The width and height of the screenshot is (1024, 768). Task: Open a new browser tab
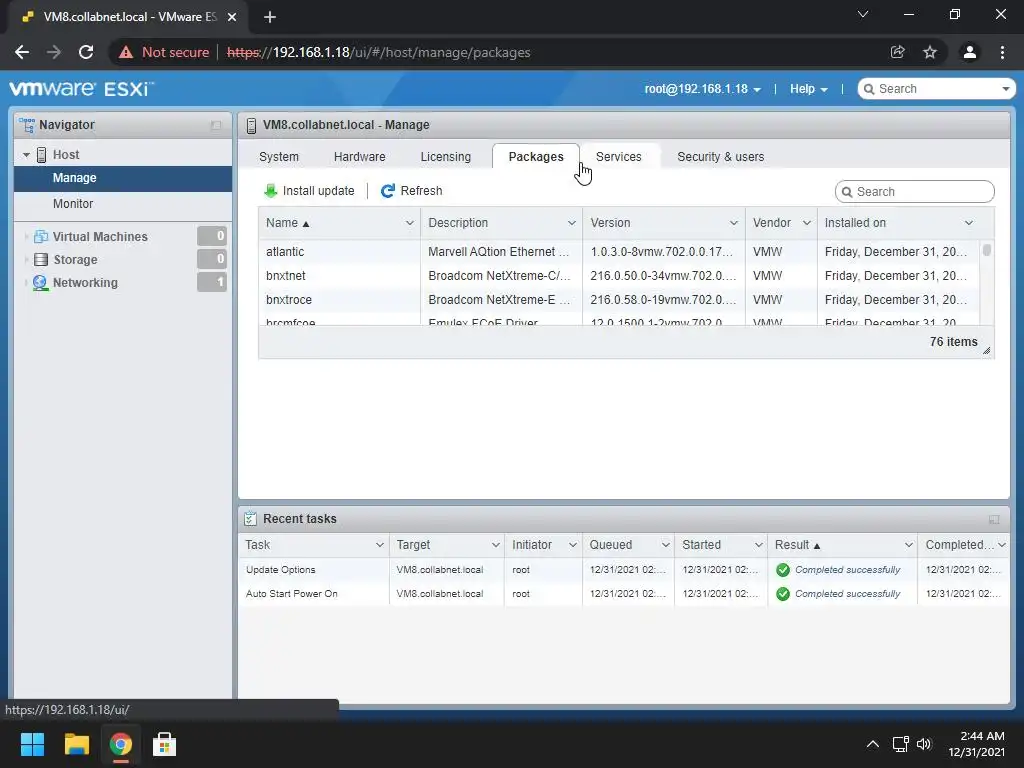pos(270,17)
